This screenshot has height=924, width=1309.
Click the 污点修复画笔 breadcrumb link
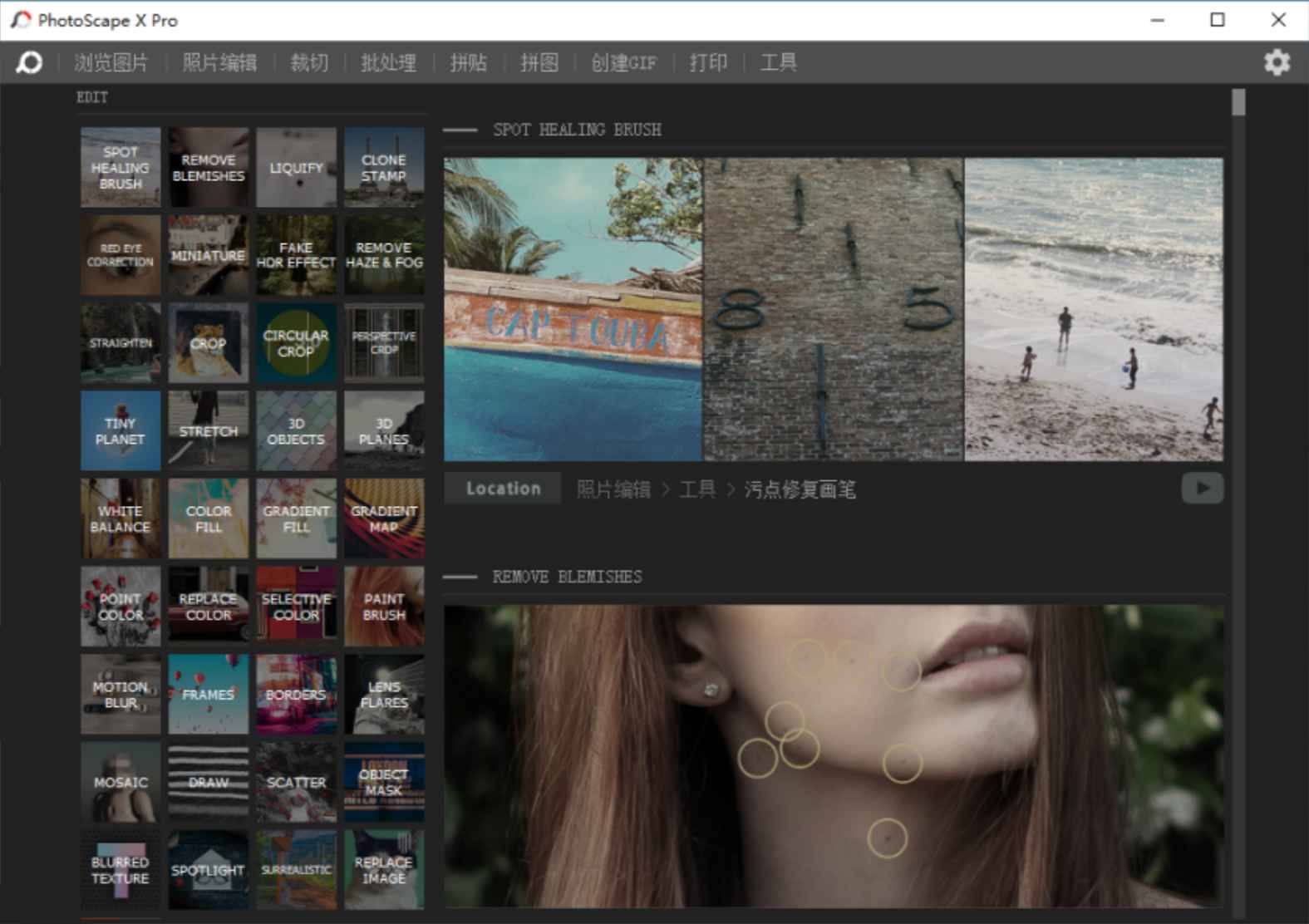tap(800, 489)
